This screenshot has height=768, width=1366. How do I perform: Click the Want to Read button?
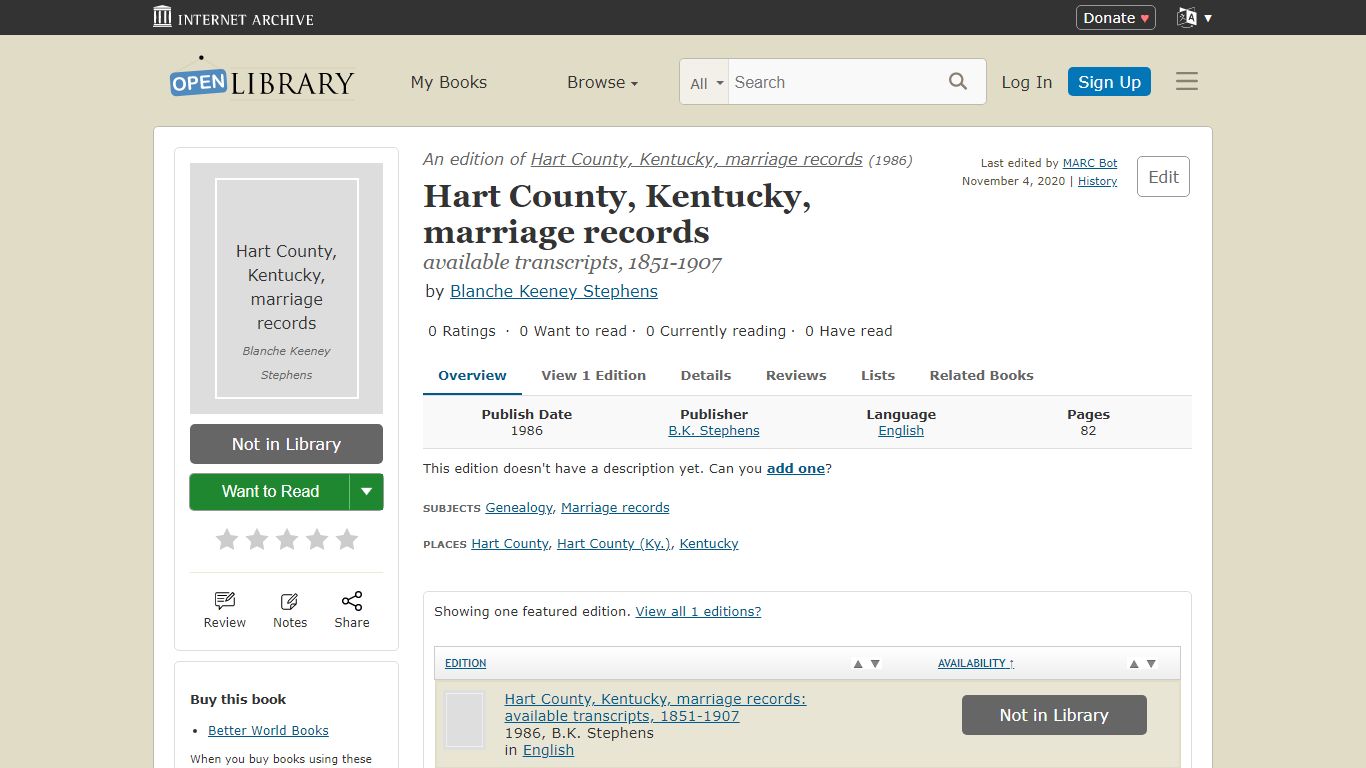point(270,491)
